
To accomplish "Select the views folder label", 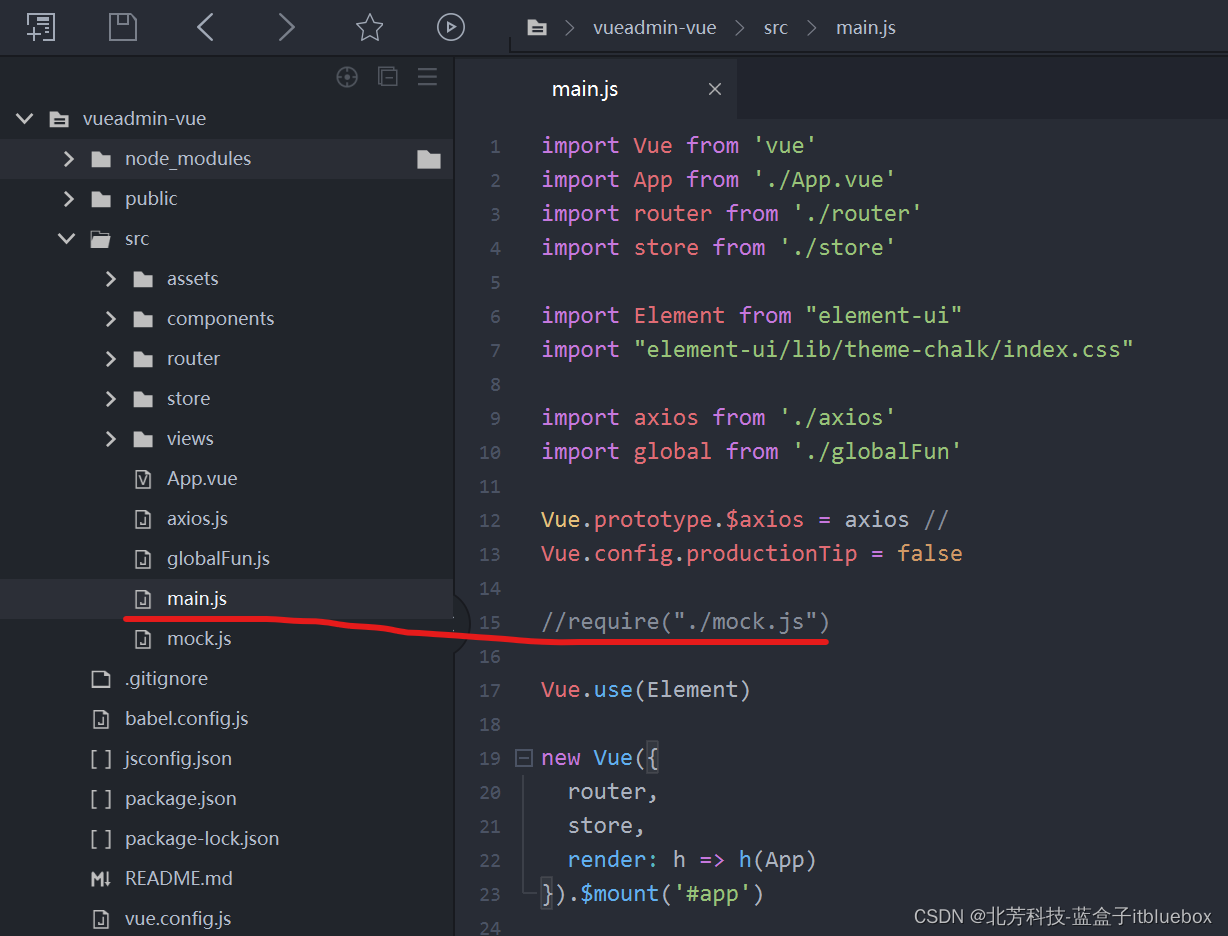I will pos(190,439).
